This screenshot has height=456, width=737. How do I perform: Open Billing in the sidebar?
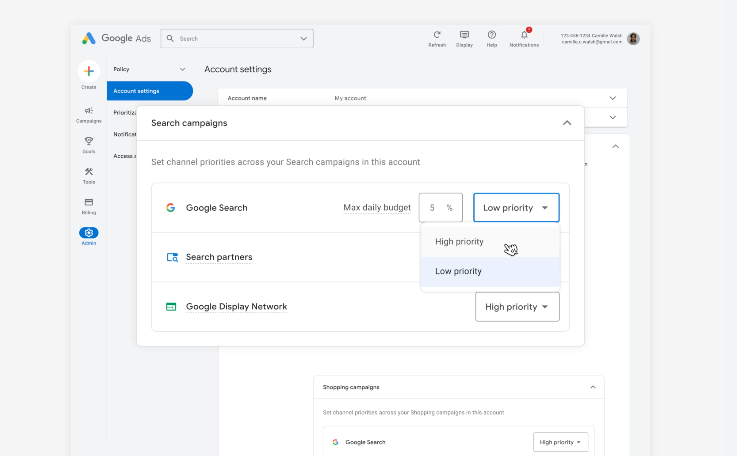pyautogui.click(x=89, y=206)
